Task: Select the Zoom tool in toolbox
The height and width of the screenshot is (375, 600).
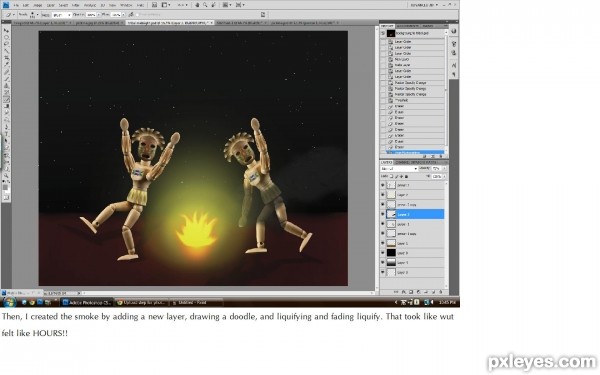Action: coord(6,175)
